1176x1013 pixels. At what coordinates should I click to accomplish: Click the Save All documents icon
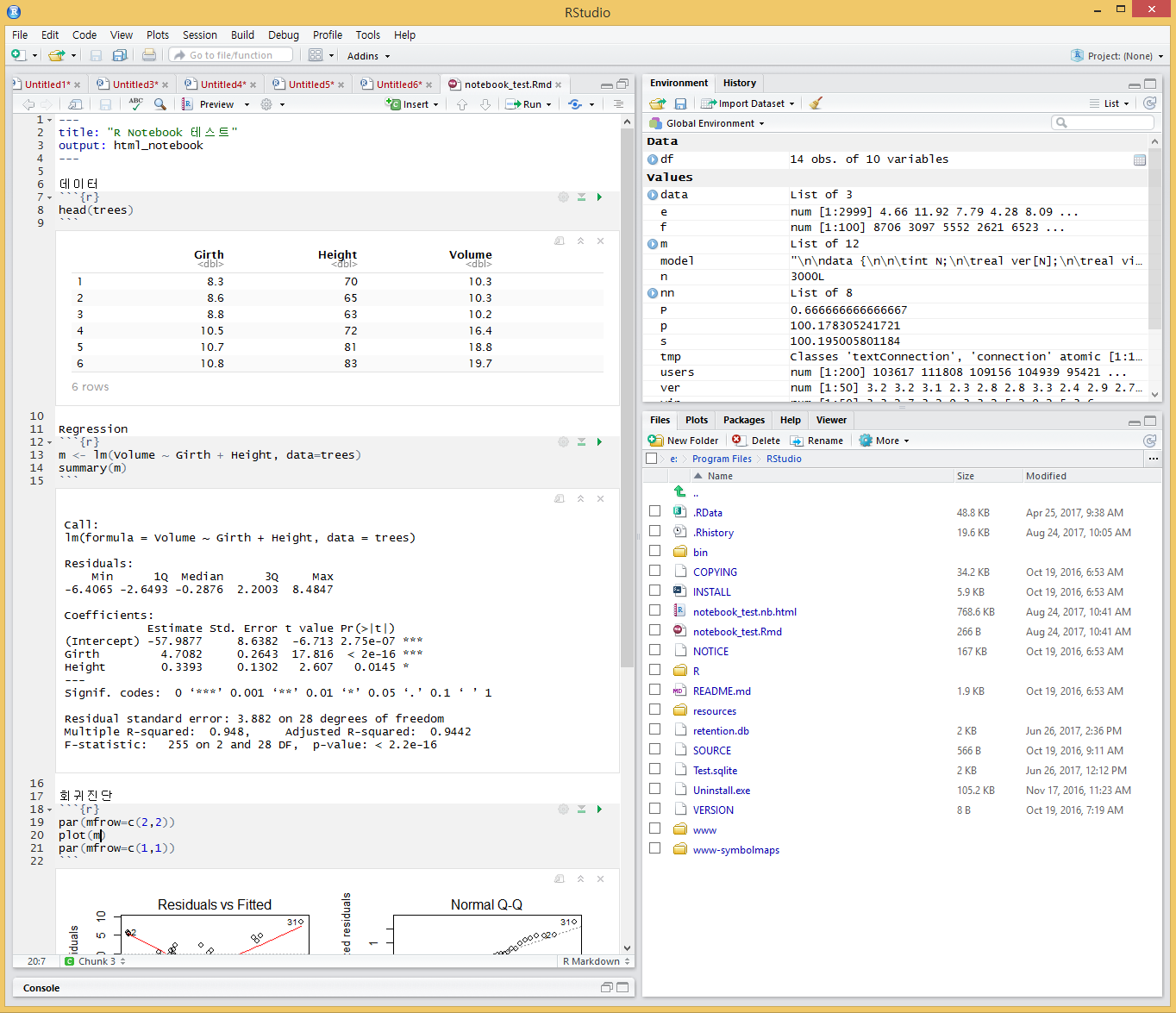click(x=120, y=55)
